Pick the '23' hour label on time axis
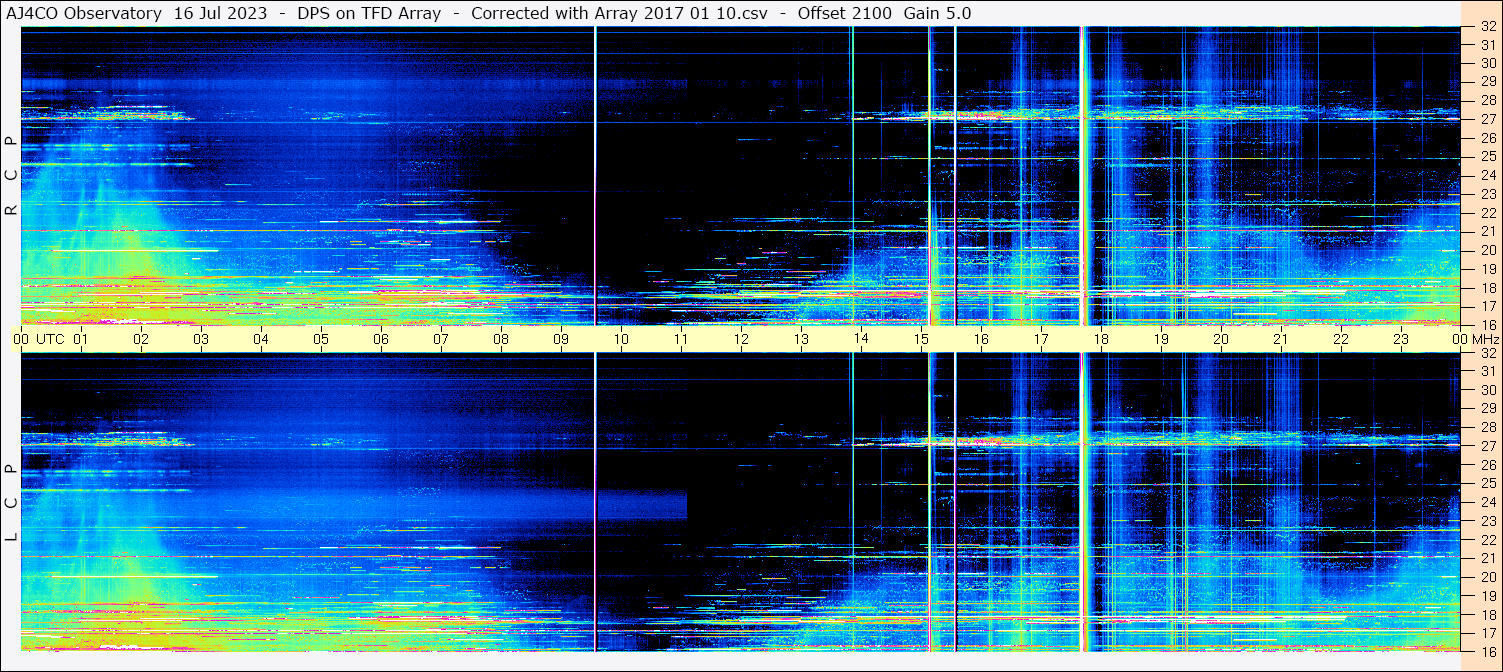The width and height of the screenshot is (1503, 672). point(1401,339)
